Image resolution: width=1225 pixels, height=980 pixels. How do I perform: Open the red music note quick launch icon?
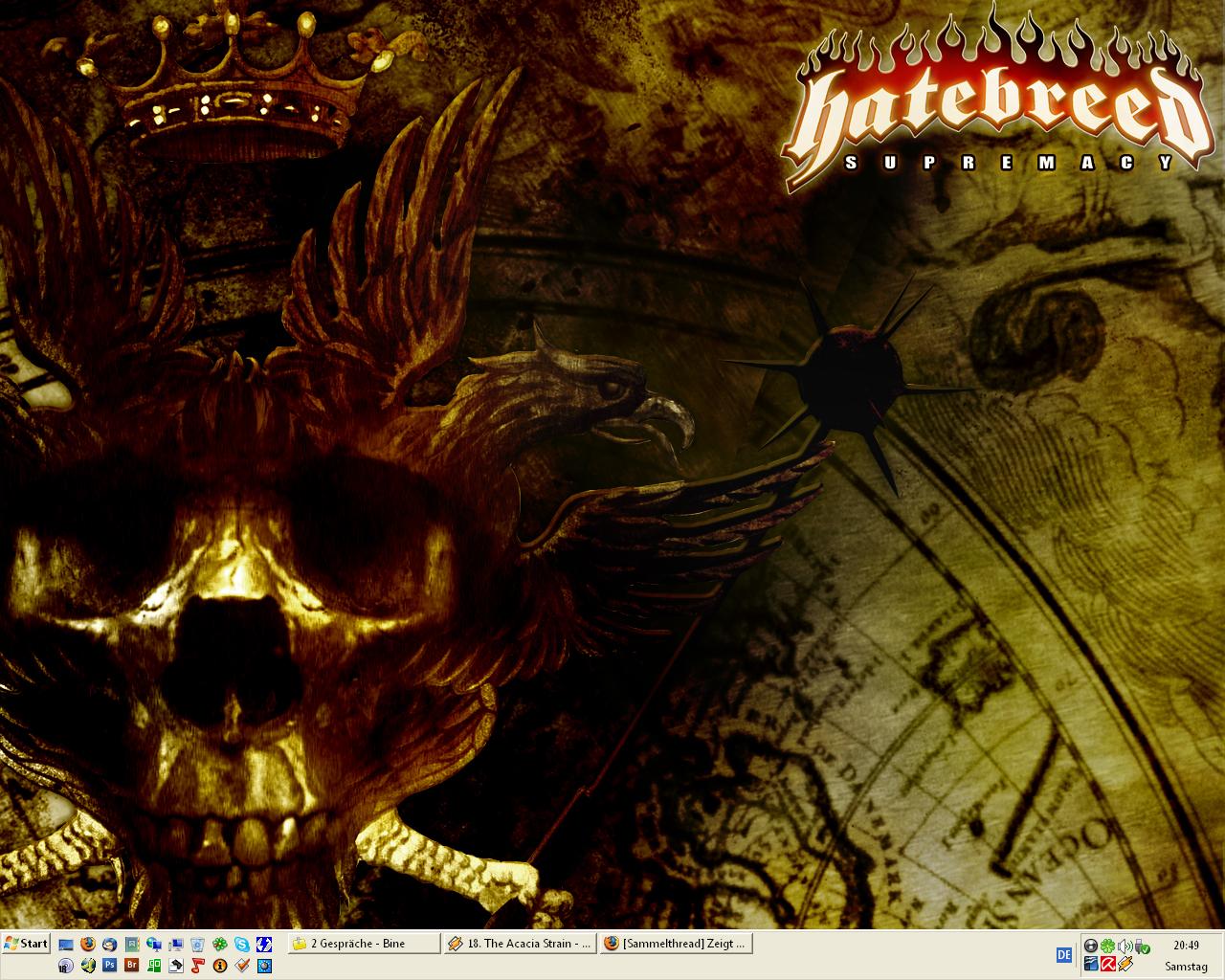tap(198, 966)
